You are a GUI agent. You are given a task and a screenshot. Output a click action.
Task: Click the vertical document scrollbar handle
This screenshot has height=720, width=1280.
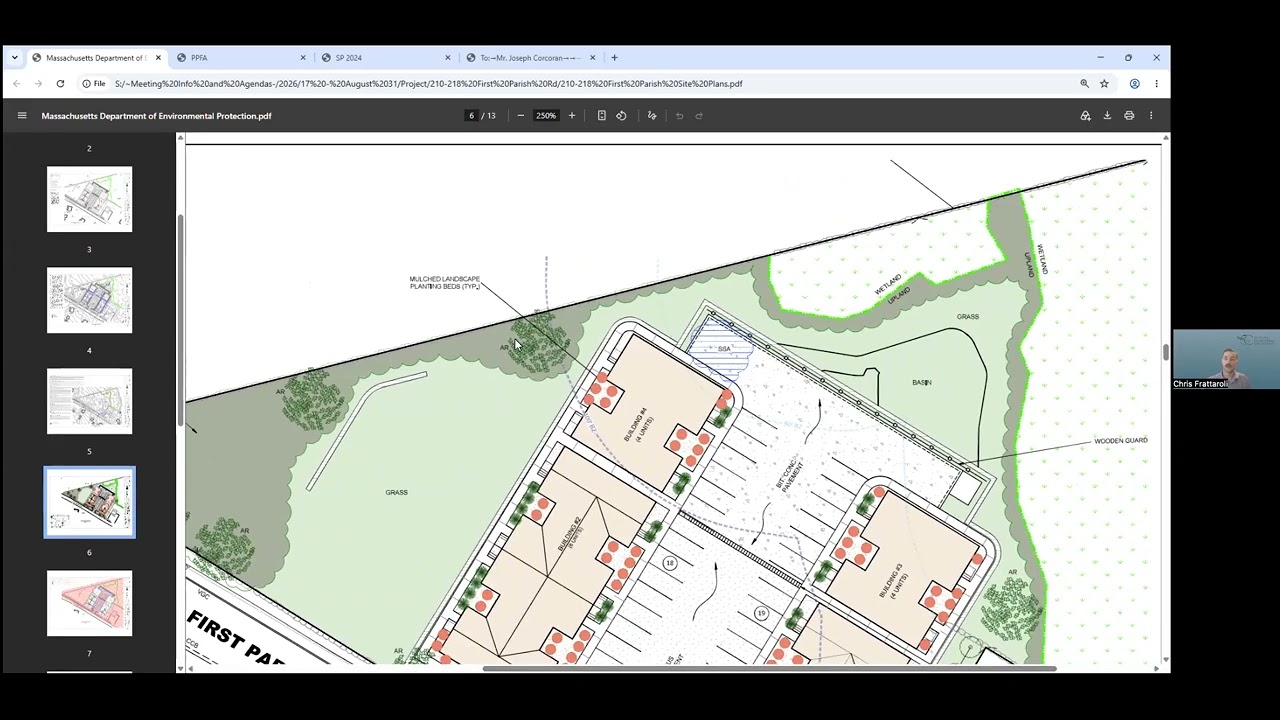pos(1165,352)
